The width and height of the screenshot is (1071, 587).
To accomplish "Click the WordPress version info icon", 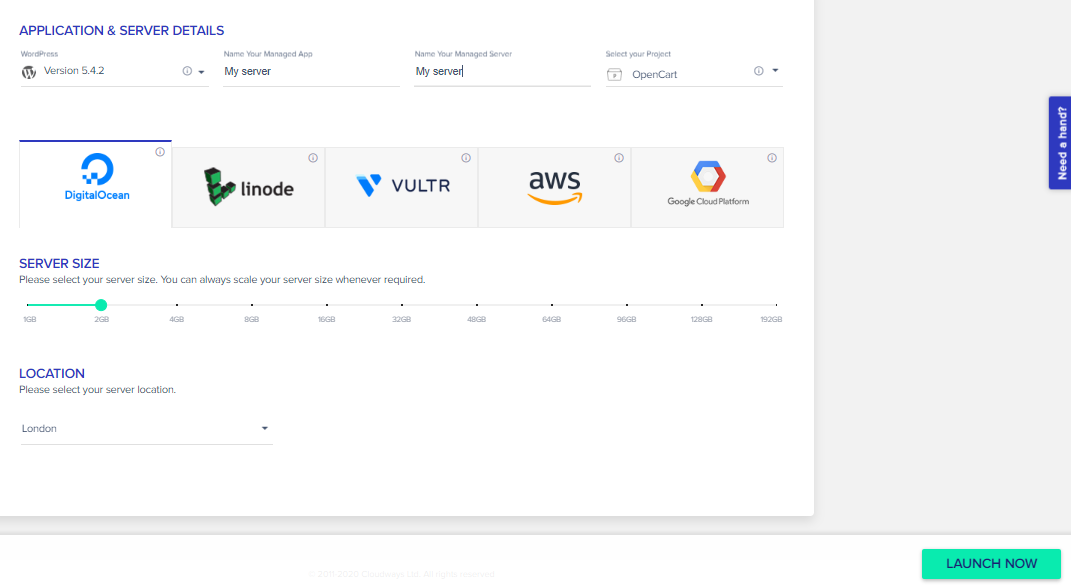I will (x=187, y=71).
